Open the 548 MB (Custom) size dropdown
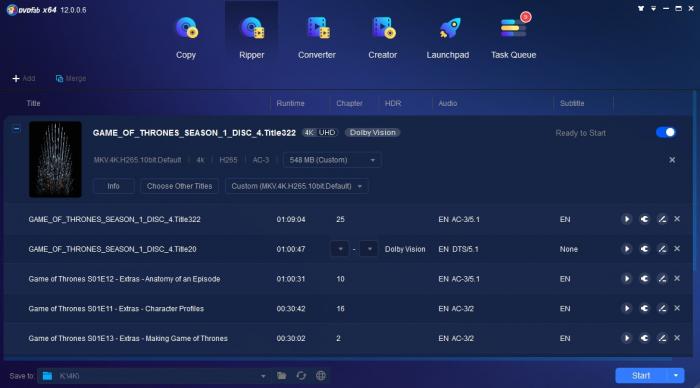The image size is (700, 388). 332,160
